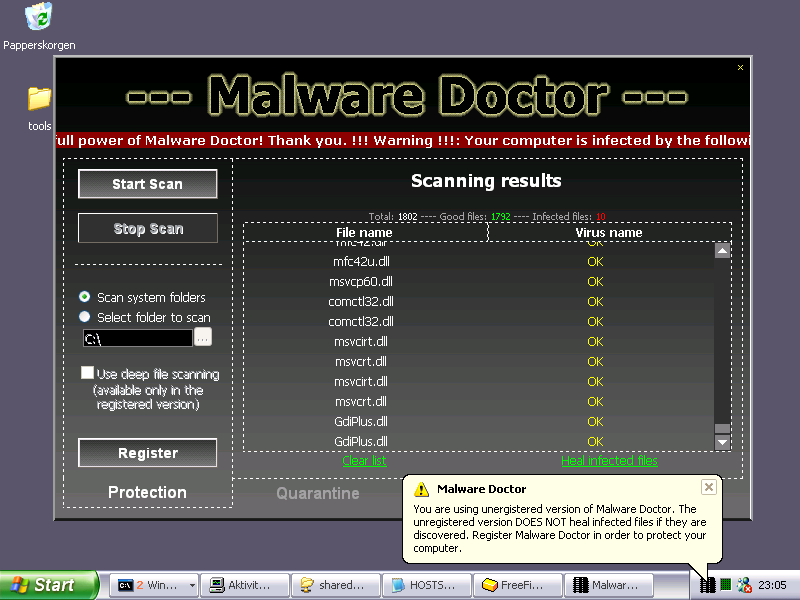Click Heal infected files link

(609, 461)
